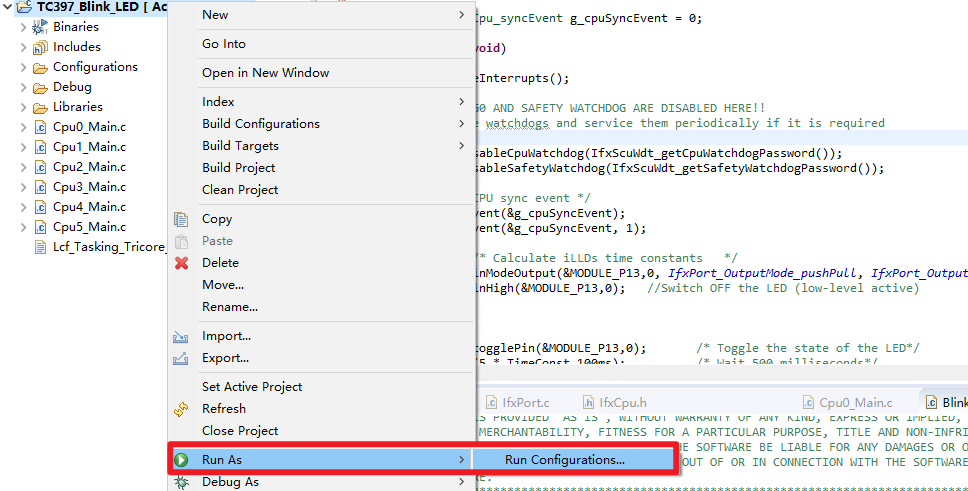Expand the Cpu5_Main.c node
Image resolution: width=968 pixels, height=491 pixels.
point(23,227)
